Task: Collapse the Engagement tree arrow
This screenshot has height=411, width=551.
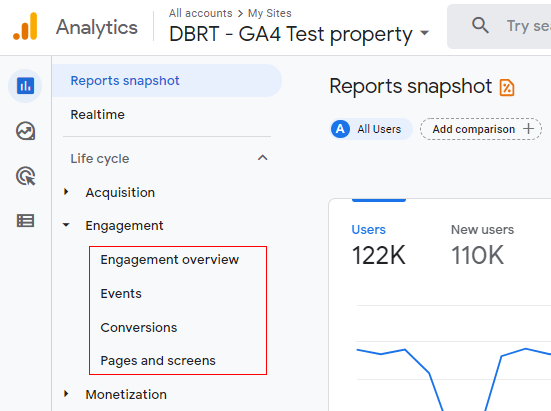Action: pos(66,225)
